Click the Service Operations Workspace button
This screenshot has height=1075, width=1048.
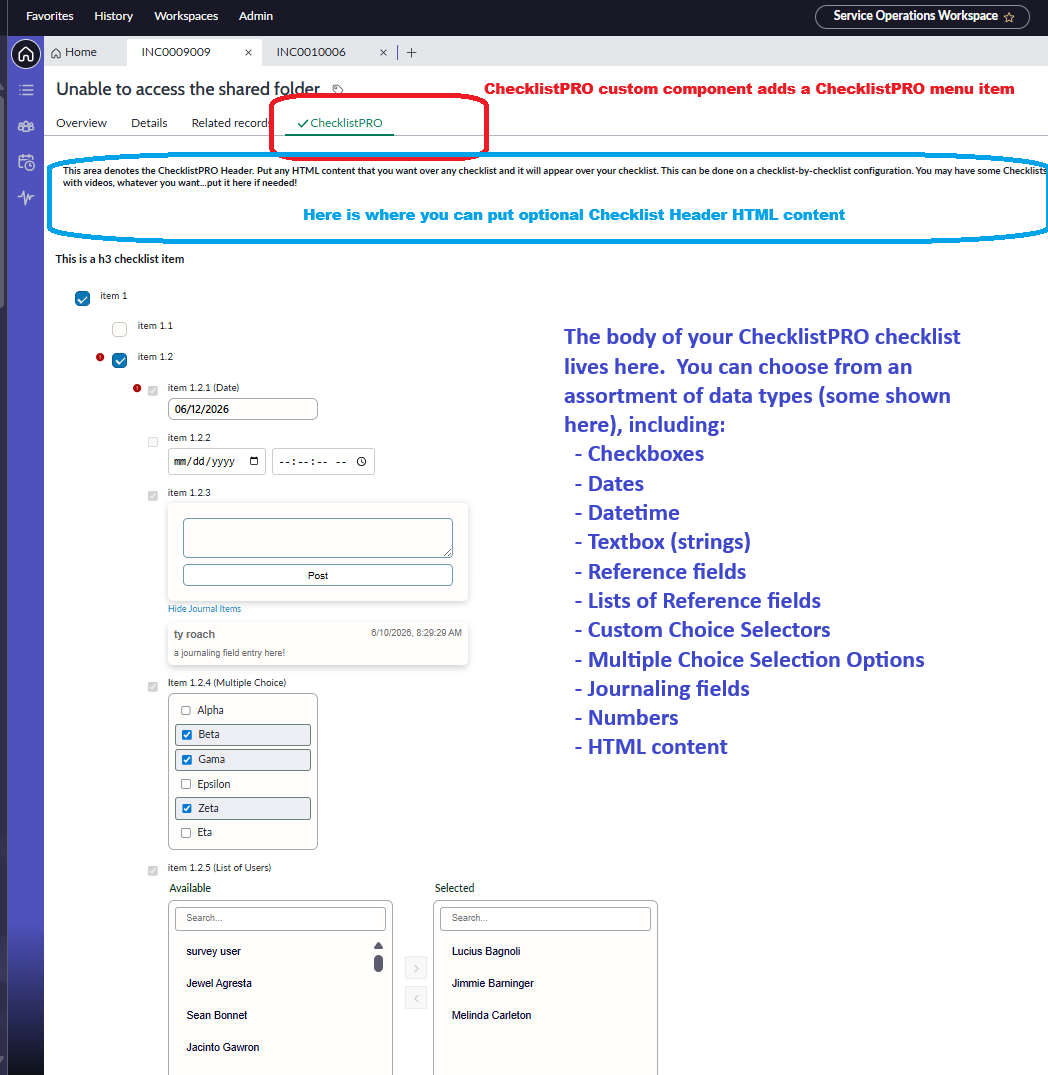tap(922, 16)
